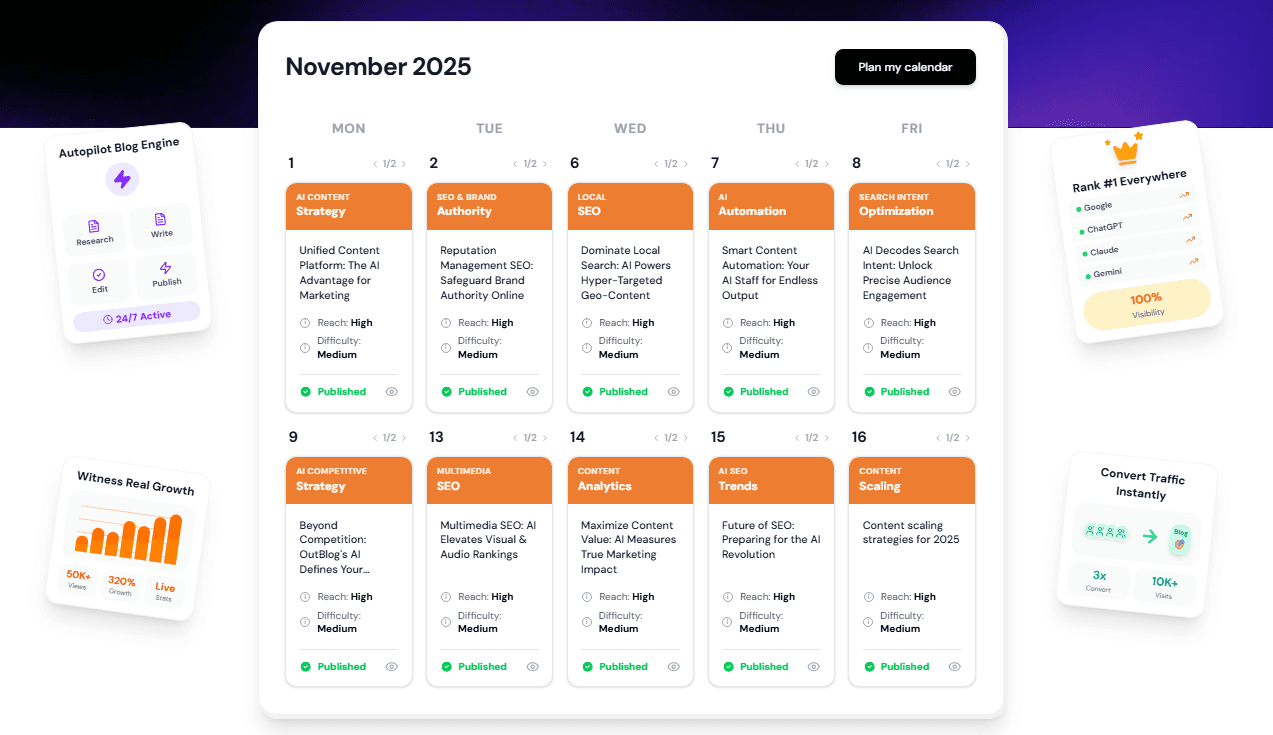Select the FRI column header
The width and height of the screenshot is (1273, 735).
point(911,128)
